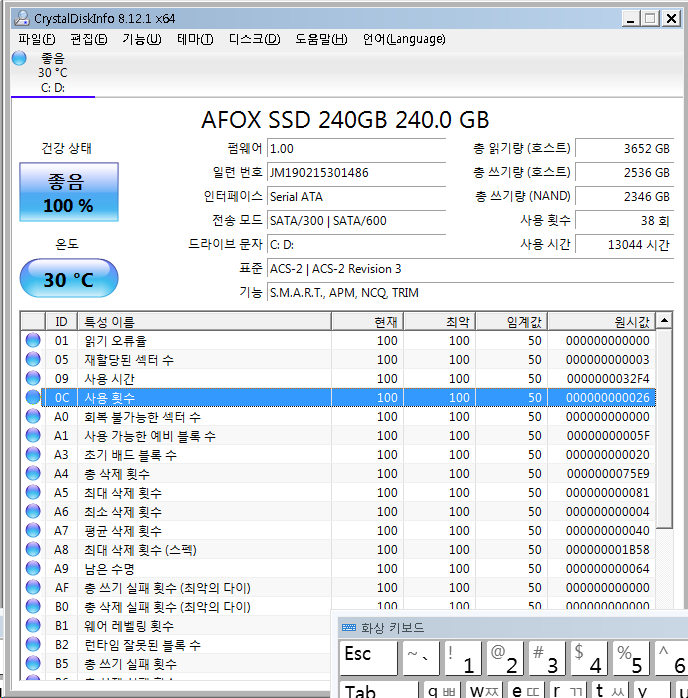Click the 좋음 100 % health status button

point(69,192)
